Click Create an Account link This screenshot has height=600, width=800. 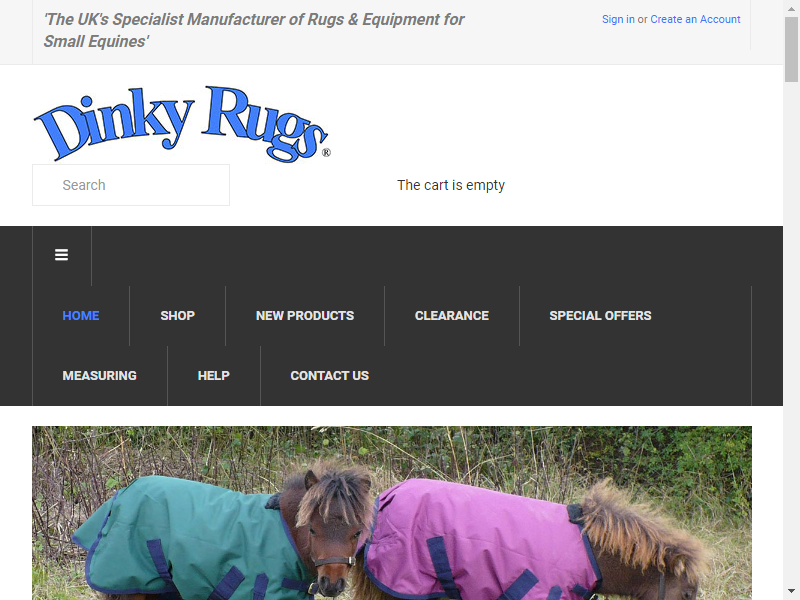coord(695,19)
